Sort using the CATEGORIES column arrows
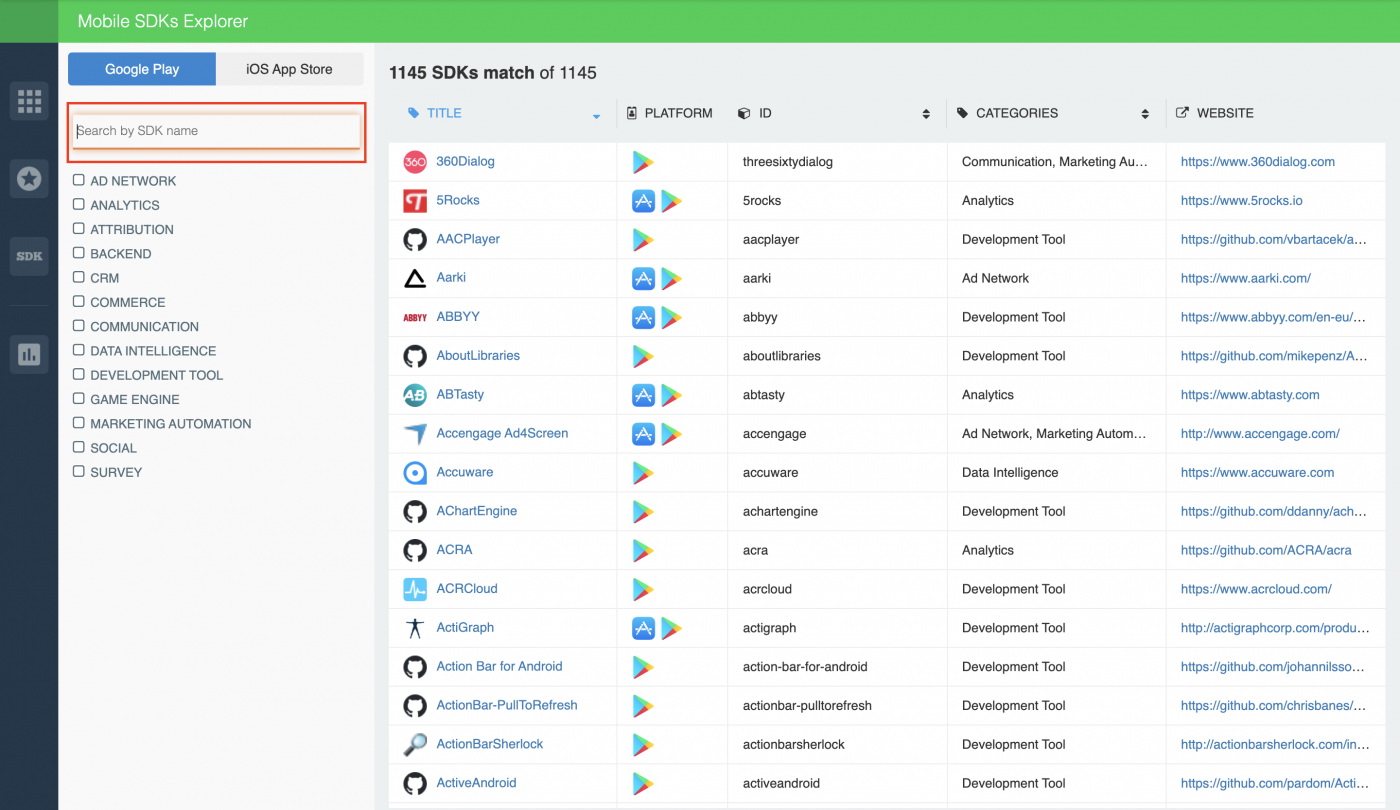1400x810 pixels. point(1145,113)
